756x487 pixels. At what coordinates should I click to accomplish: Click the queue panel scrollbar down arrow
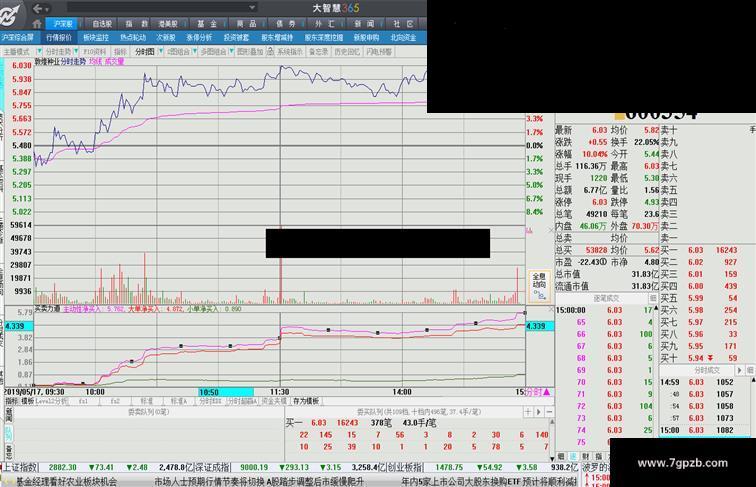point(552,459)
